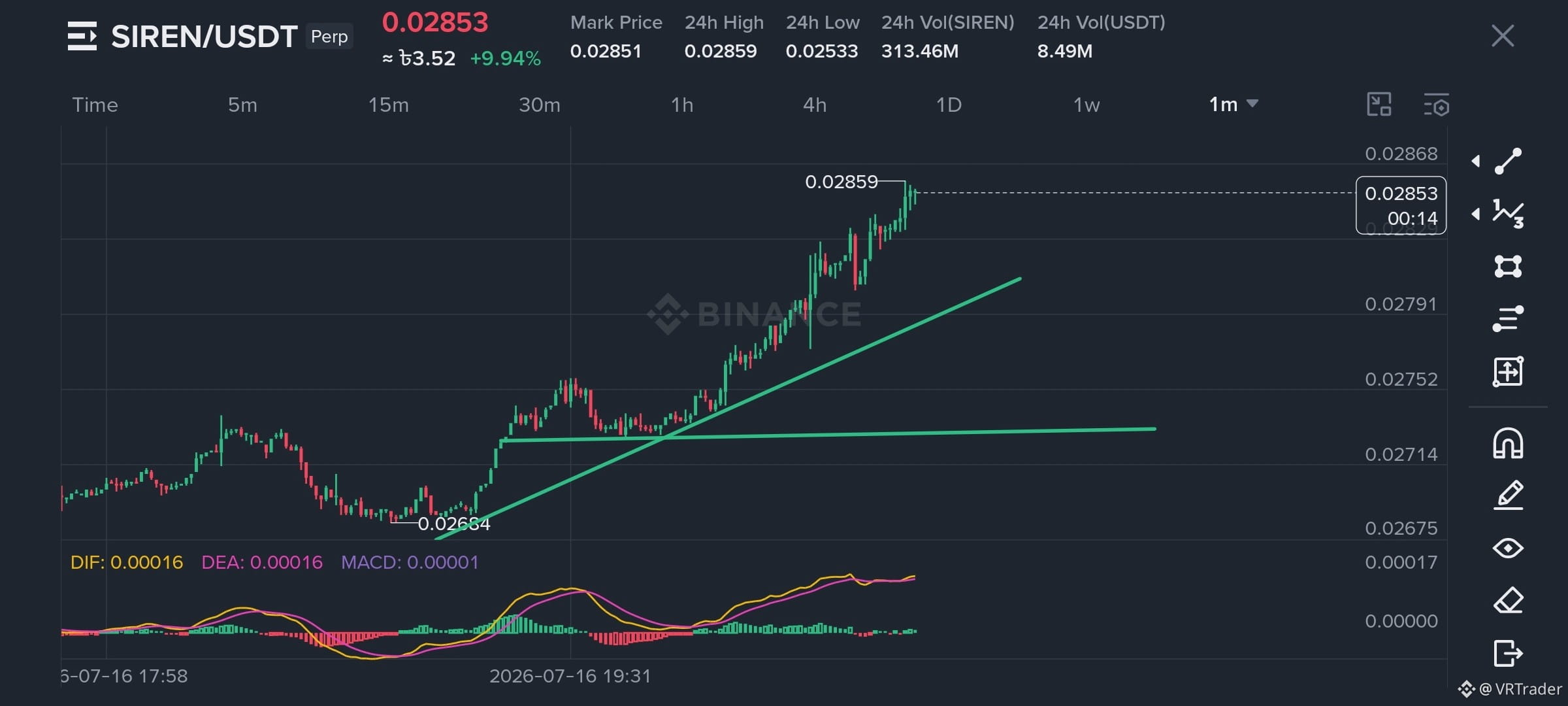The height and width of the screenshot is (706, 1568).
Task: Tap the DEA: 0.00016 indicator label
Action: click(x=262, y=562)
